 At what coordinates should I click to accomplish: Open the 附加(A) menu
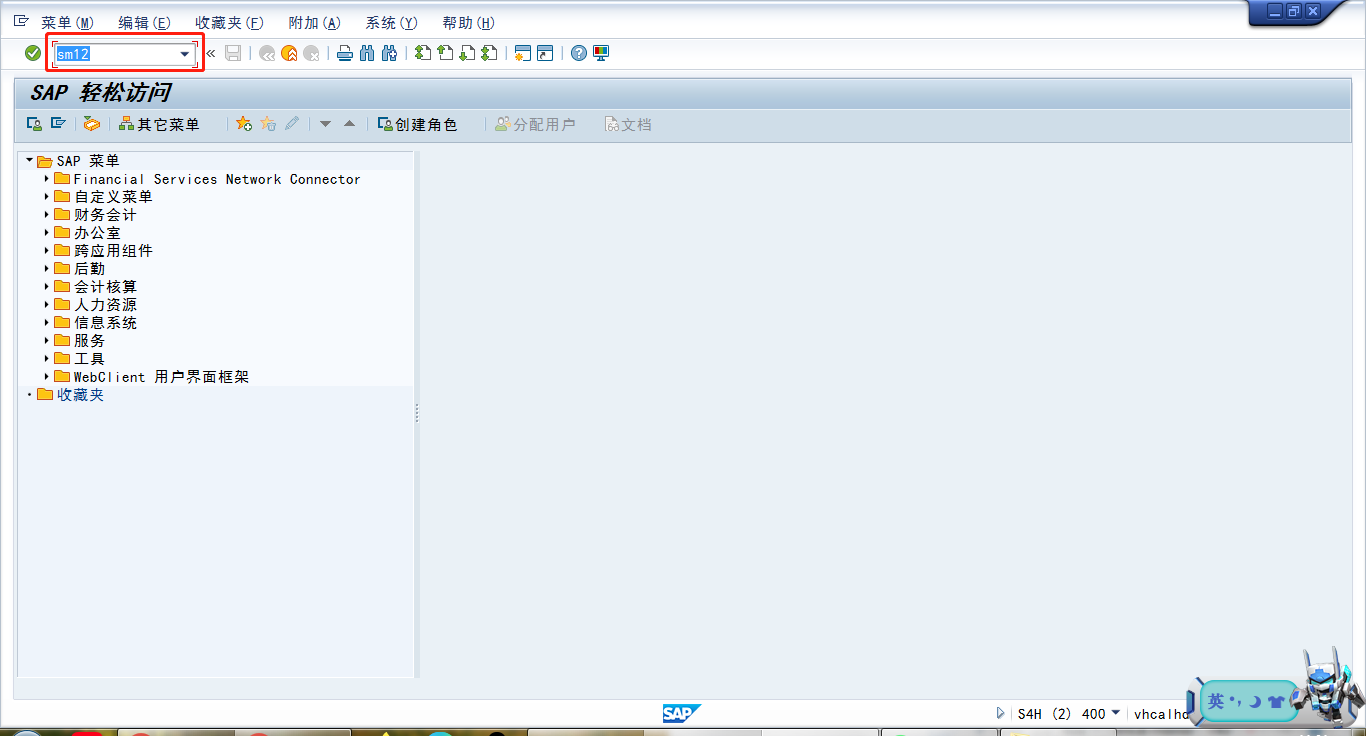pyautogui.click(x=314, y=23)
